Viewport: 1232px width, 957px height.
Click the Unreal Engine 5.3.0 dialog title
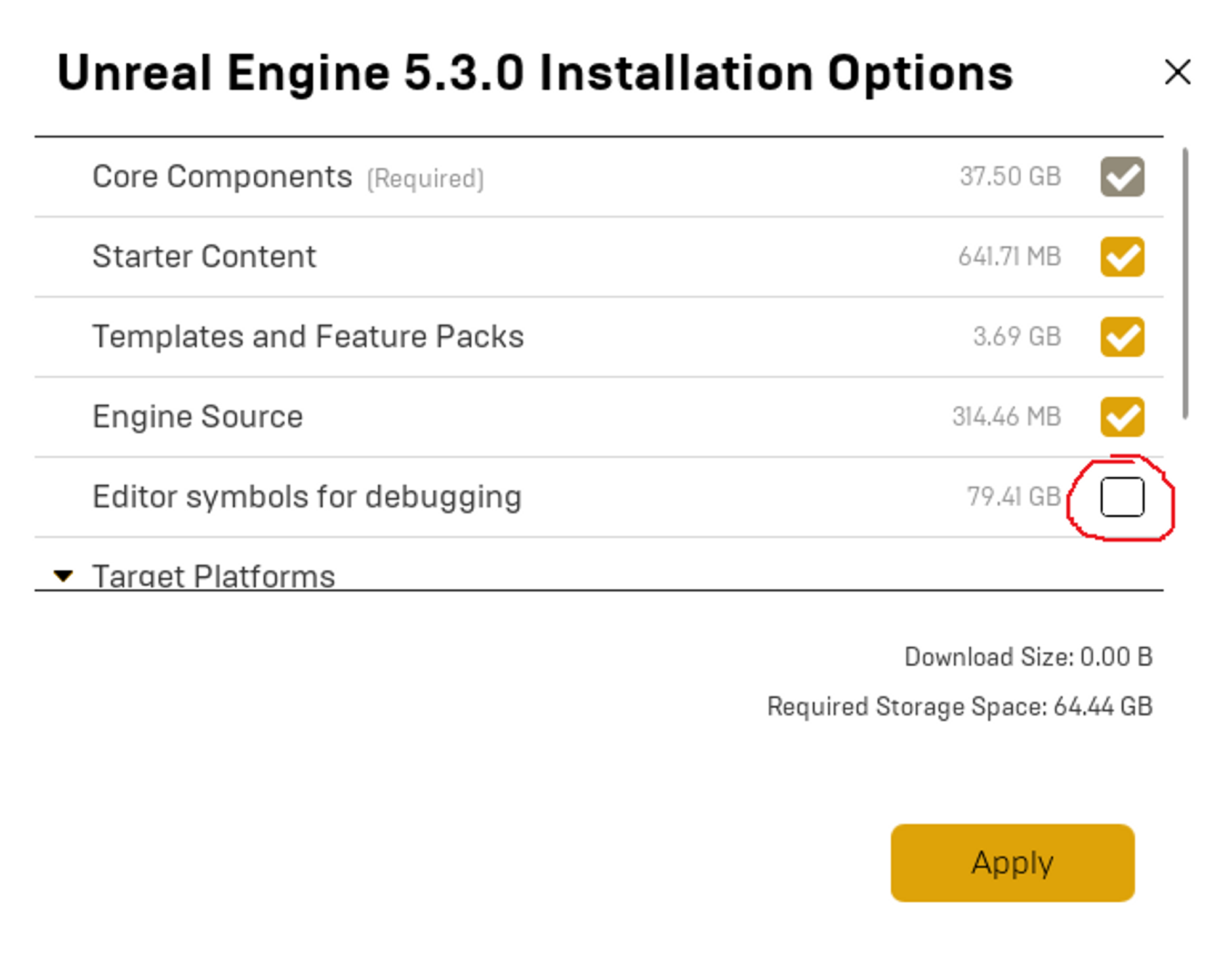(535, 73)
